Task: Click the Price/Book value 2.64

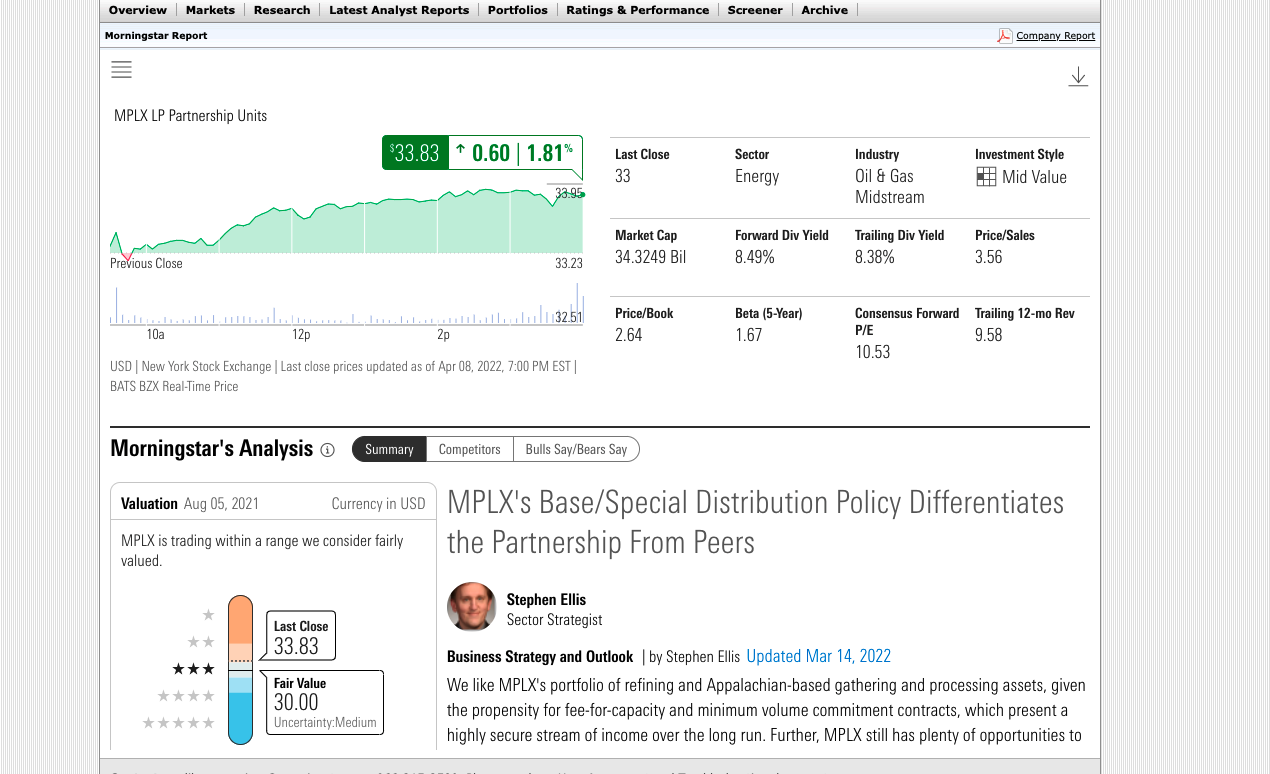Action: click(x=629, y=335)
